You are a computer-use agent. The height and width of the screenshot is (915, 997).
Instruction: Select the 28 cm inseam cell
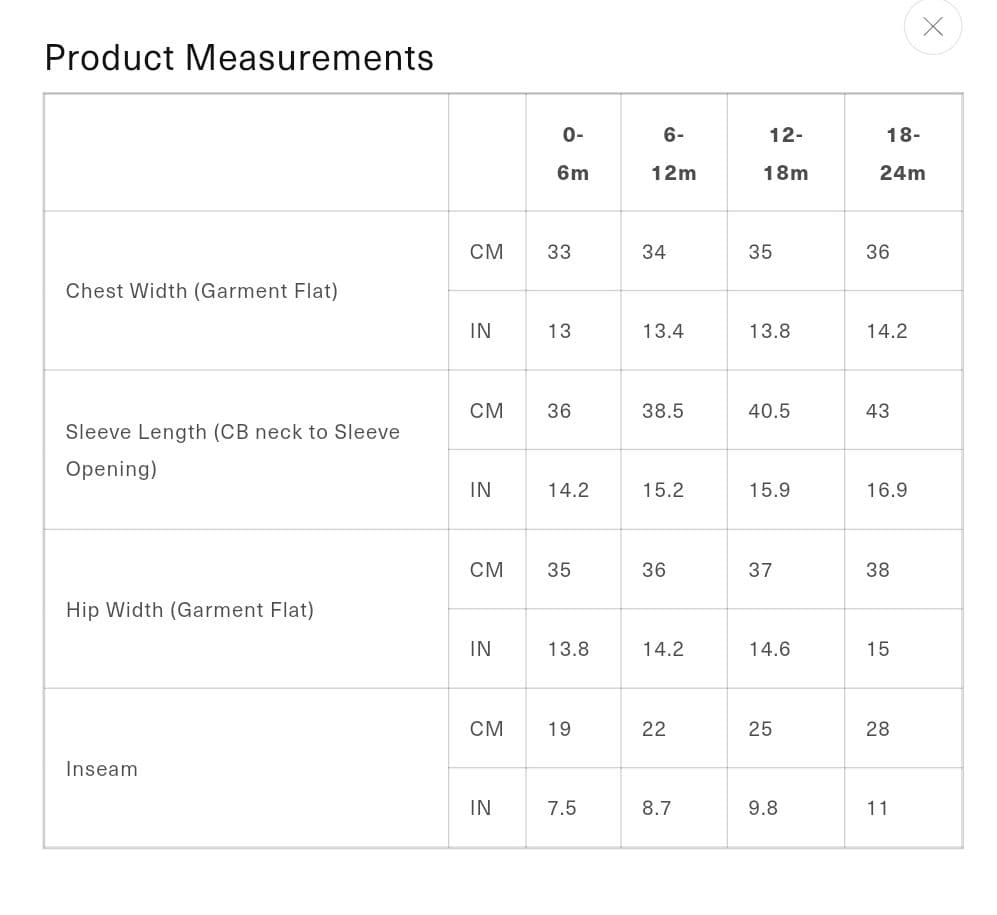[878, 729]
